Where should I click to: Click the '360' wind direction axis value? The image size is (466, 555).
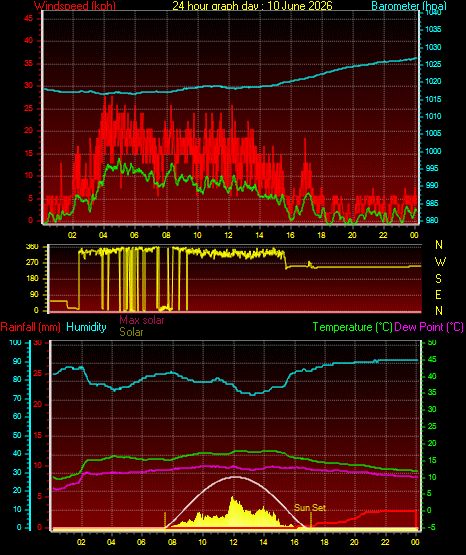pyautogui.click(x=32, y=247)
